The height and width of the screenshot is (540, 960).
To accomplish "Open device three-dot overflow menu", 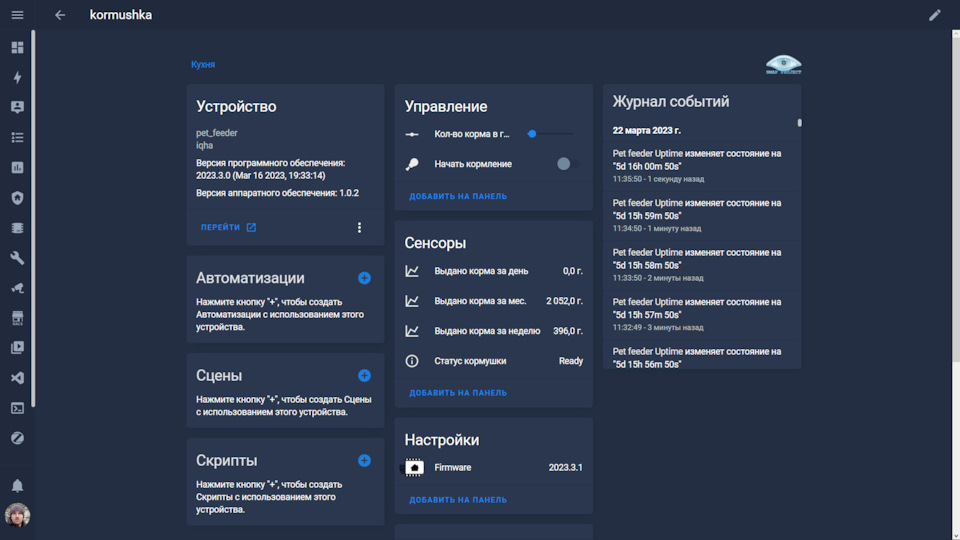I will [x=360, y=227].
